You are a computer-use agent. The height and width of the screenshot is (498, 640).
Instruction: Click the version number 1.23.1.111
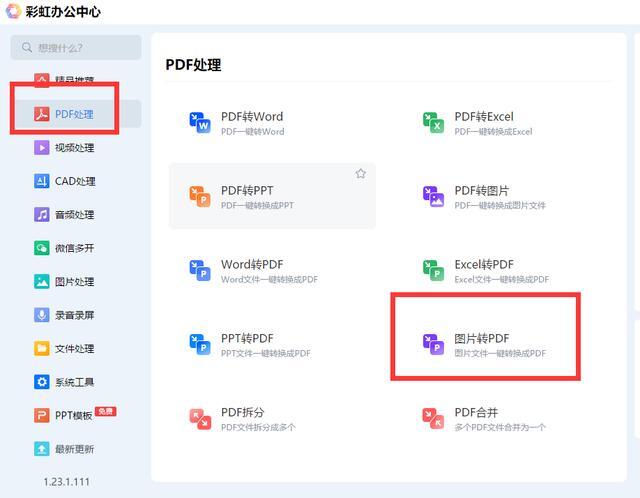(67, 482)
